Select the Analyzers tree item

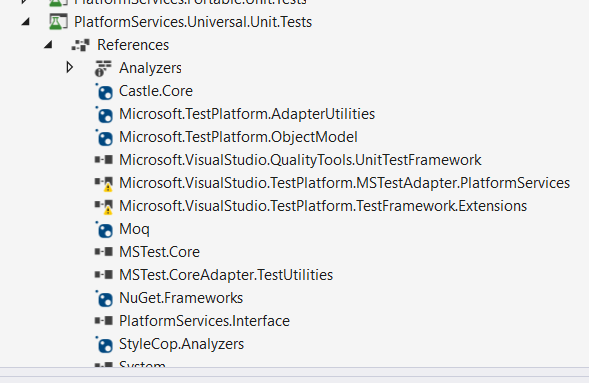point(150,68)
